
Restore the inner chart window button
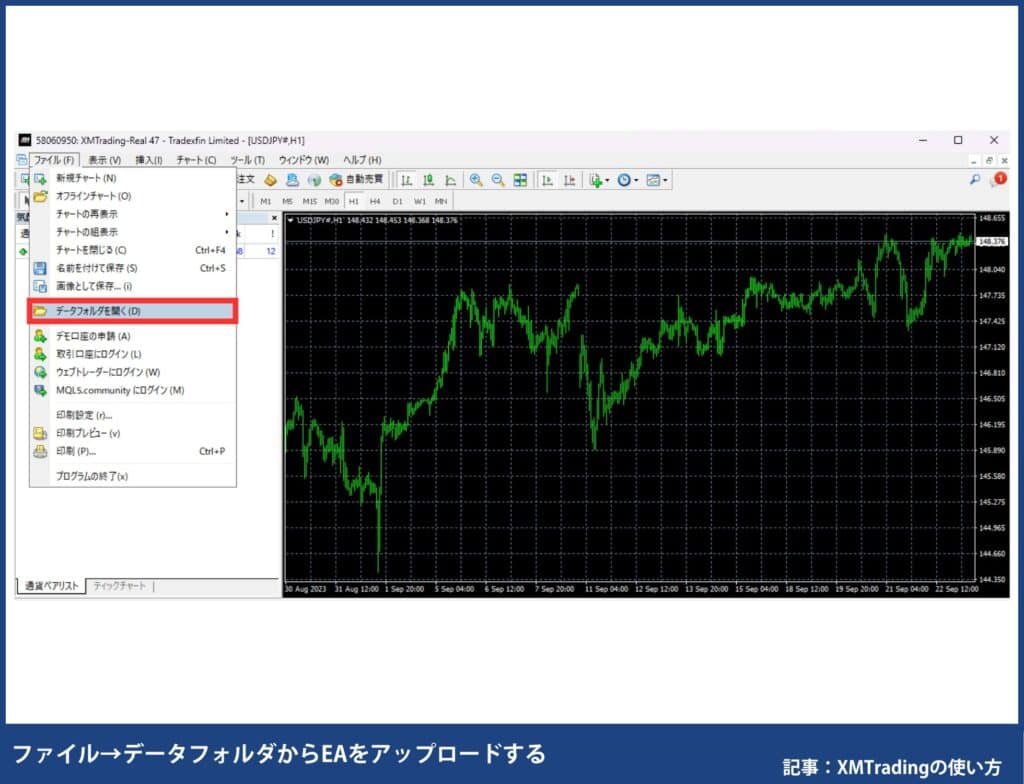(989, 160)
